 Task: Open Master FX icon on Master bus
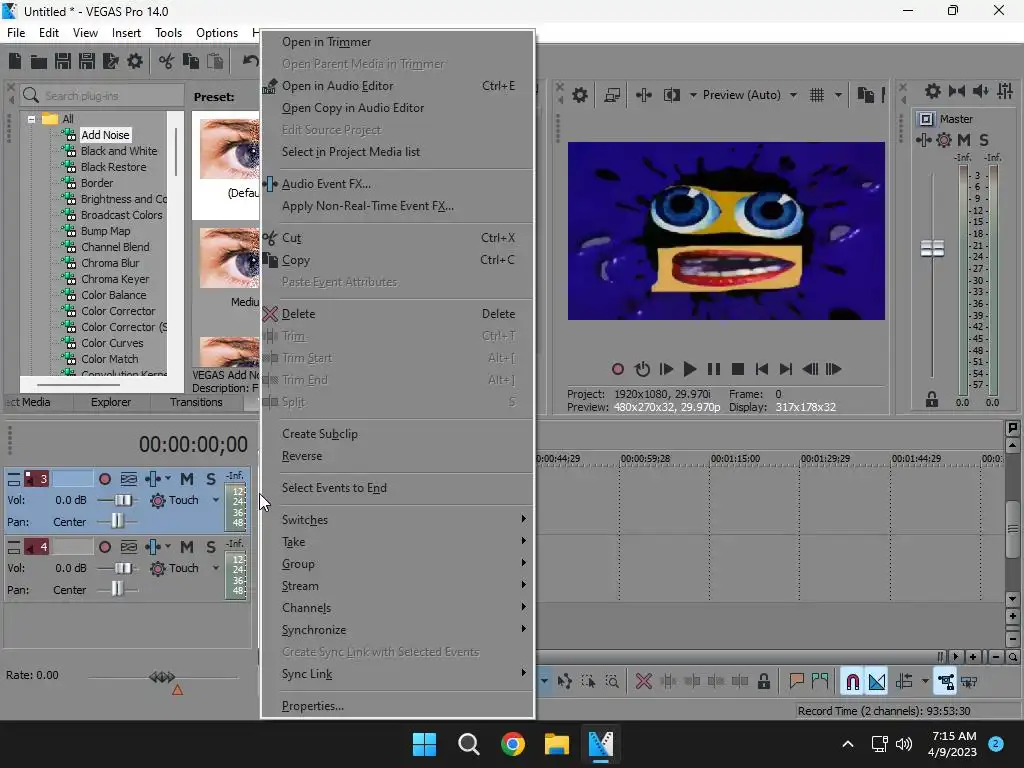[923, 140]
